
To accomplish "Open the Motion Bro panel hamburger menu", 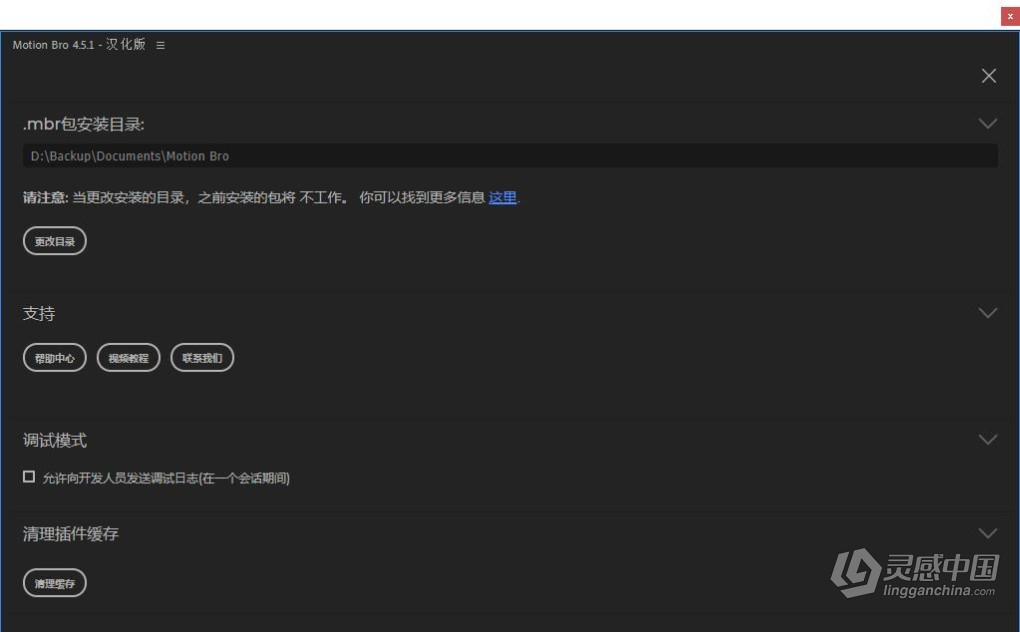I will [160, 46].
